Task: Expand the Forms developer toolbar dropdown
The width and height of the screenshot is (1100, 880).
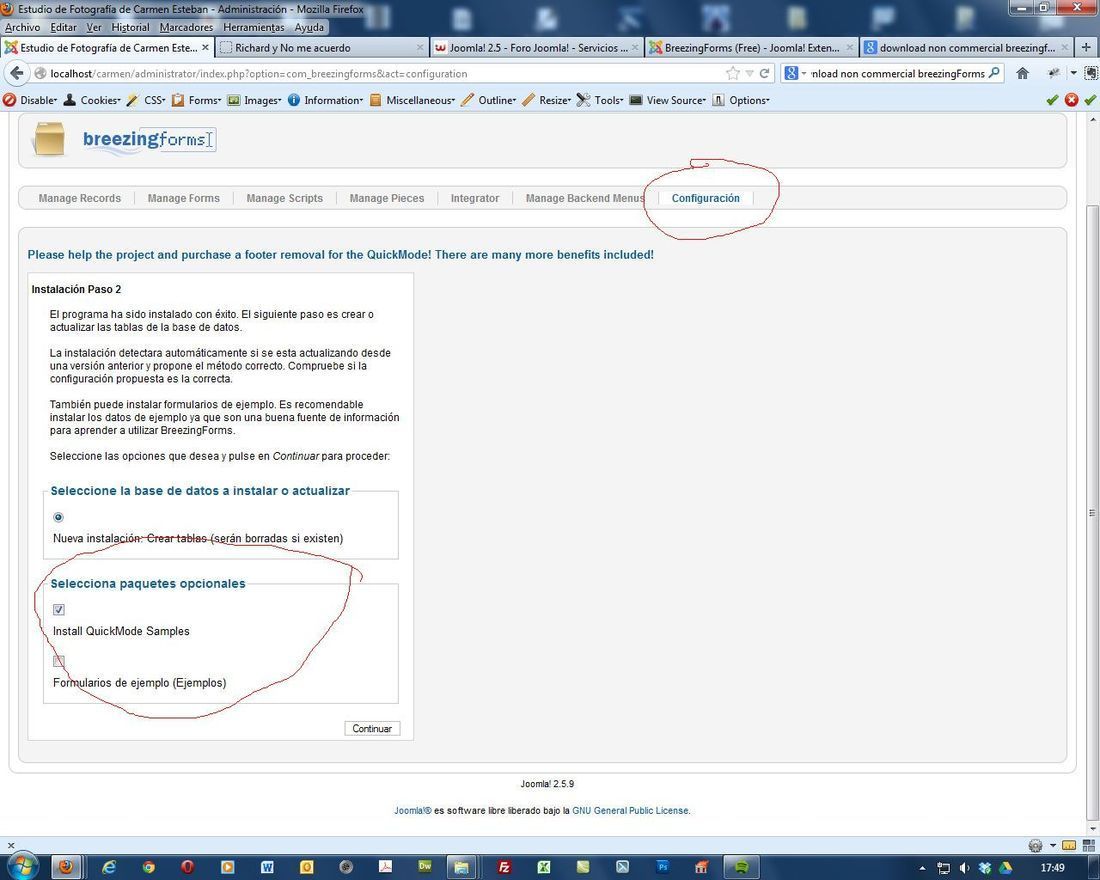Action: pyautogui.click(x=196, y=100)
